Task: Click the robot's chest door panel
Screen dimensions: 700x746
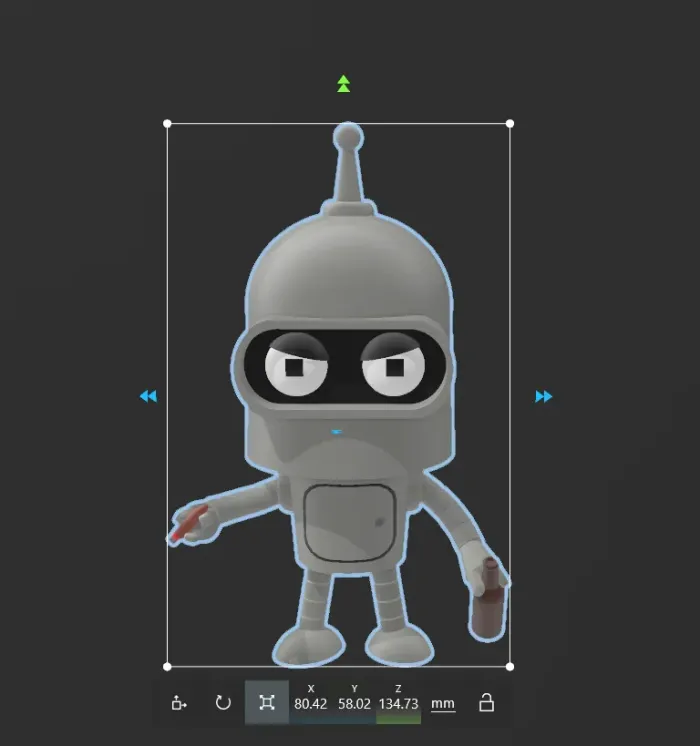Action: (347, 519)
